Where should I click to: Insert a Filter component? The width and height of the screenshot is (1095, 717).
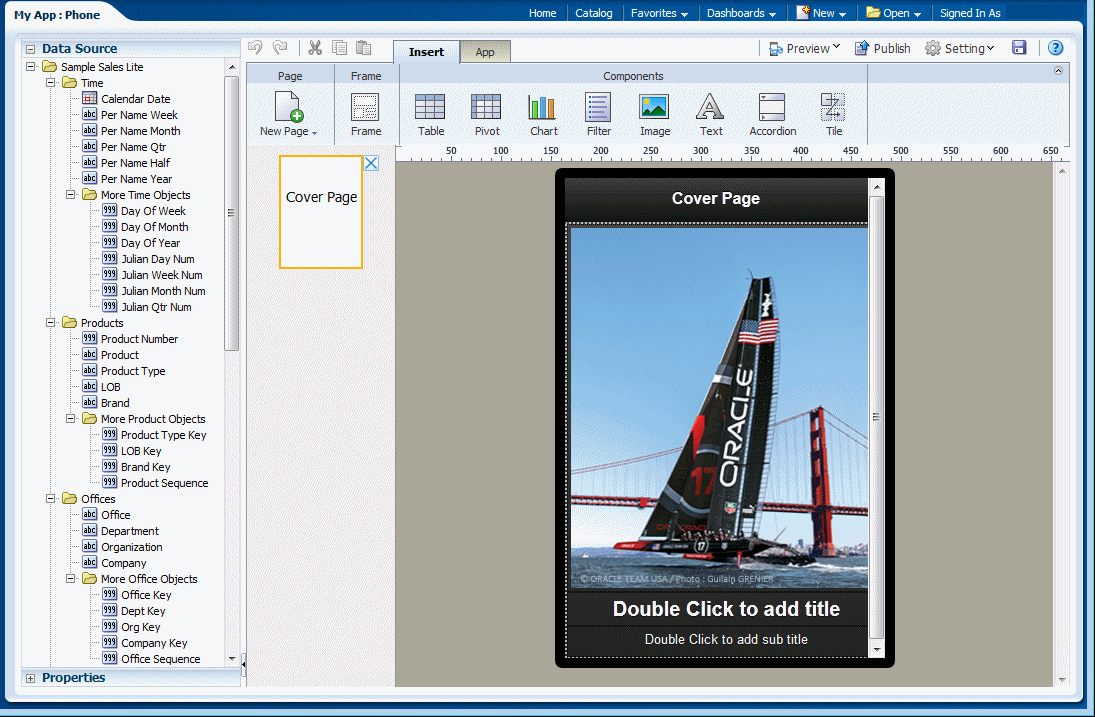tap(598, 115)
